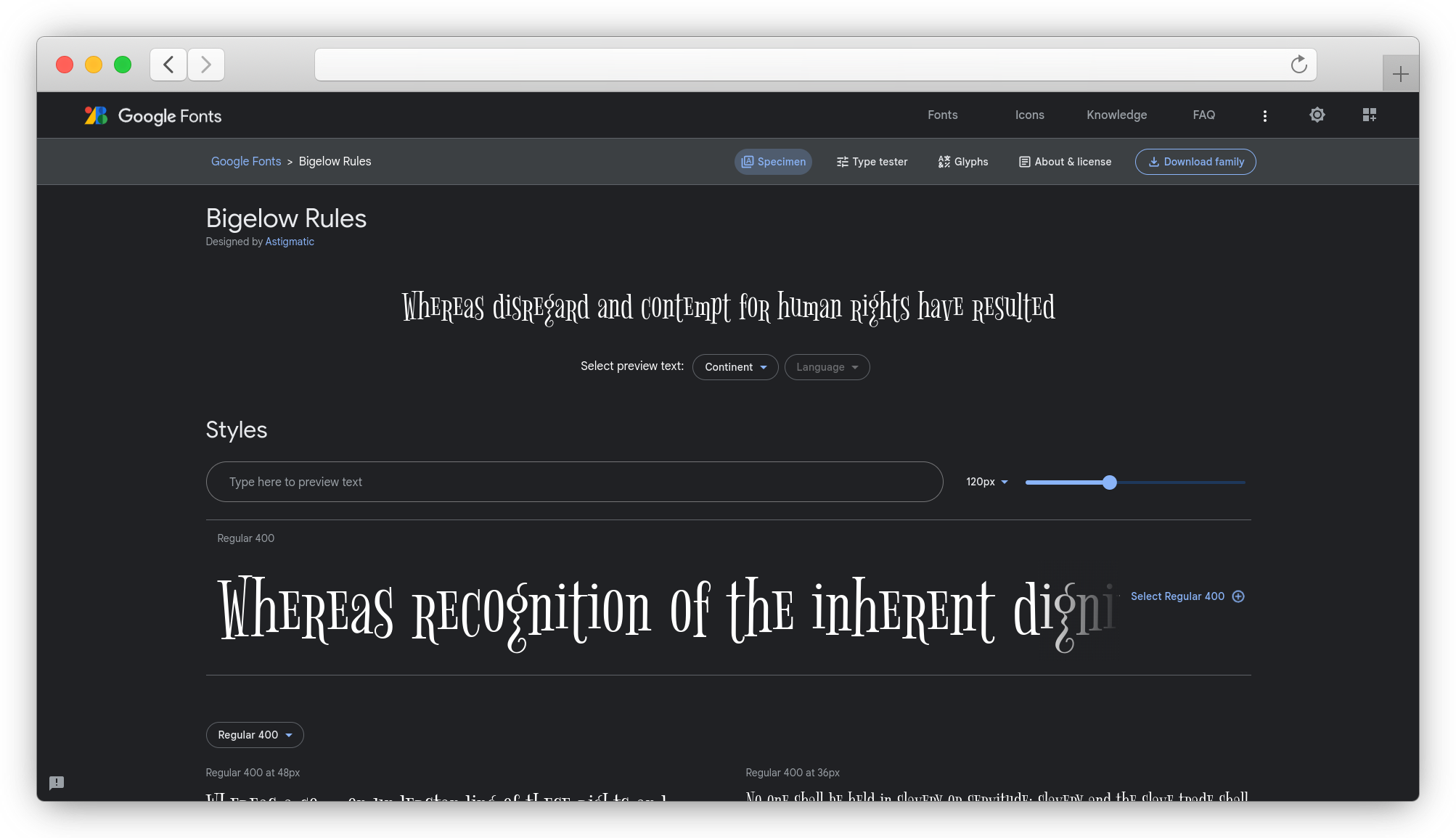Switch to the Specimen tab
Viewport: 1456px width, 838px height.
(773, 162)
